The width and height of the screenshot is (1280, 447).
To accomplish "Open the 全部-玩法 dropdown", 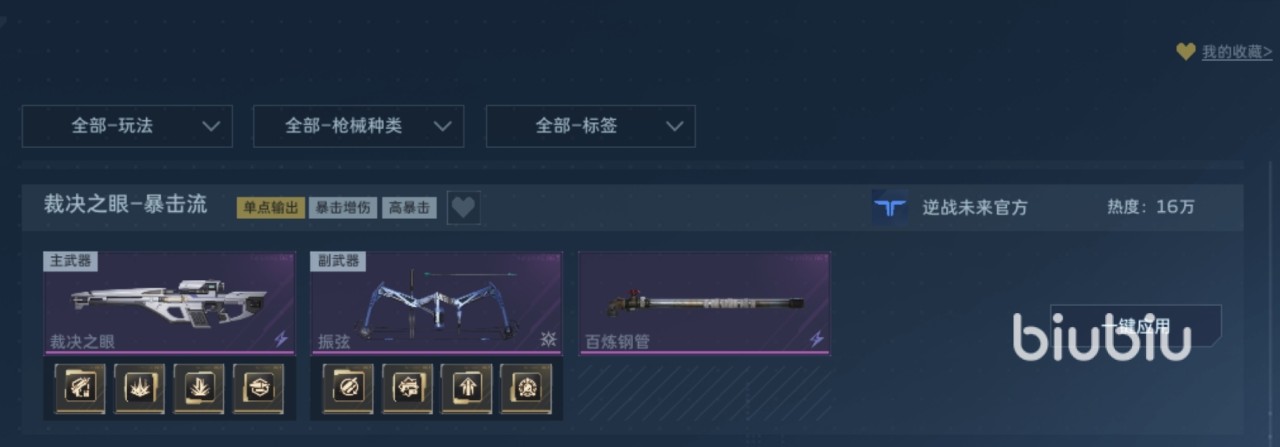I will [x=127, y=126].
